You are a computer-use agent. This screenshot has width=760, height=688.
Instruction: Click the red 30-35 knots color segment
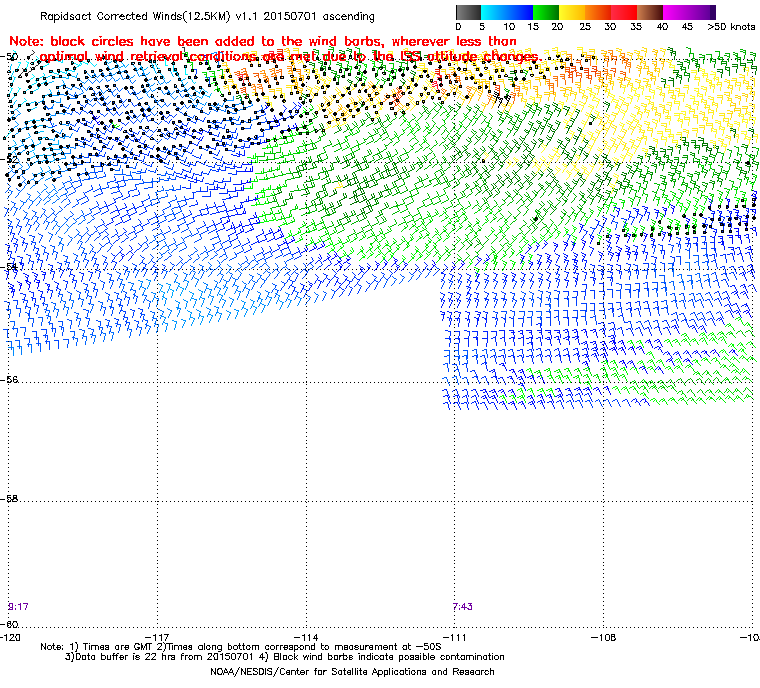pyautogui.click(x=624, y=12)
